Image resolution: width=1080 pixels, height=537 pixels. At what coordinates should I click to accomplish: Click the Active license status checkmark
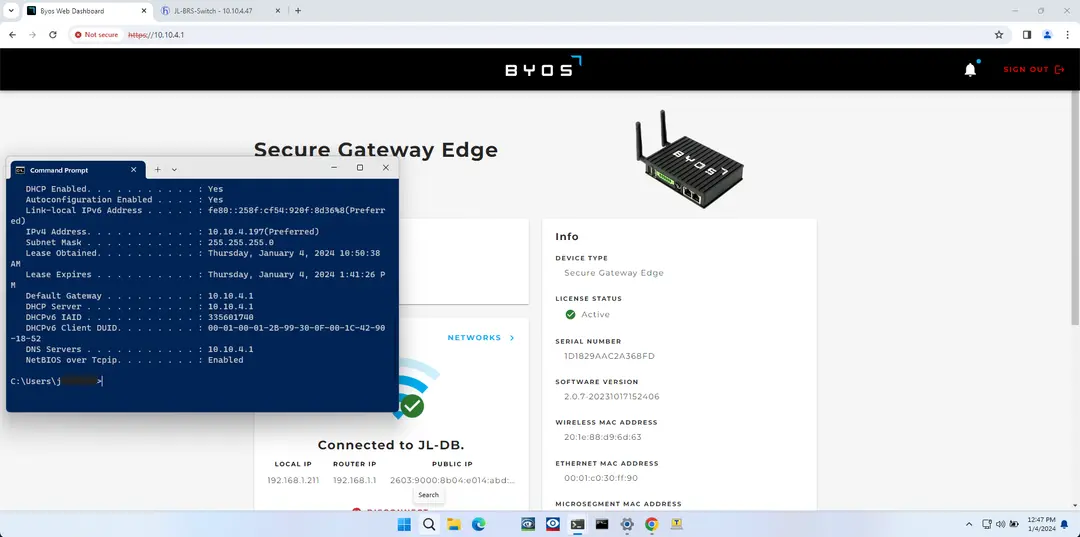pos(570,315)
